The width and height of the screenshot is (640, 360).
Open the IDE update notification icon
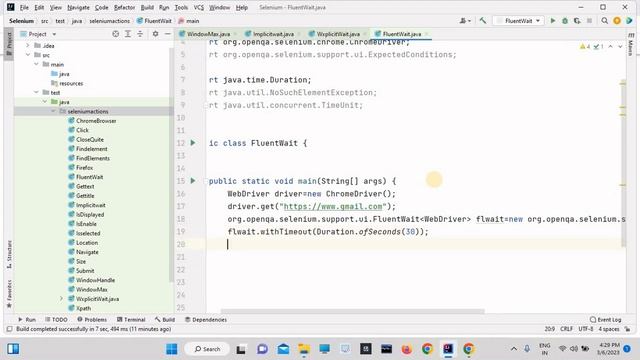617,20
